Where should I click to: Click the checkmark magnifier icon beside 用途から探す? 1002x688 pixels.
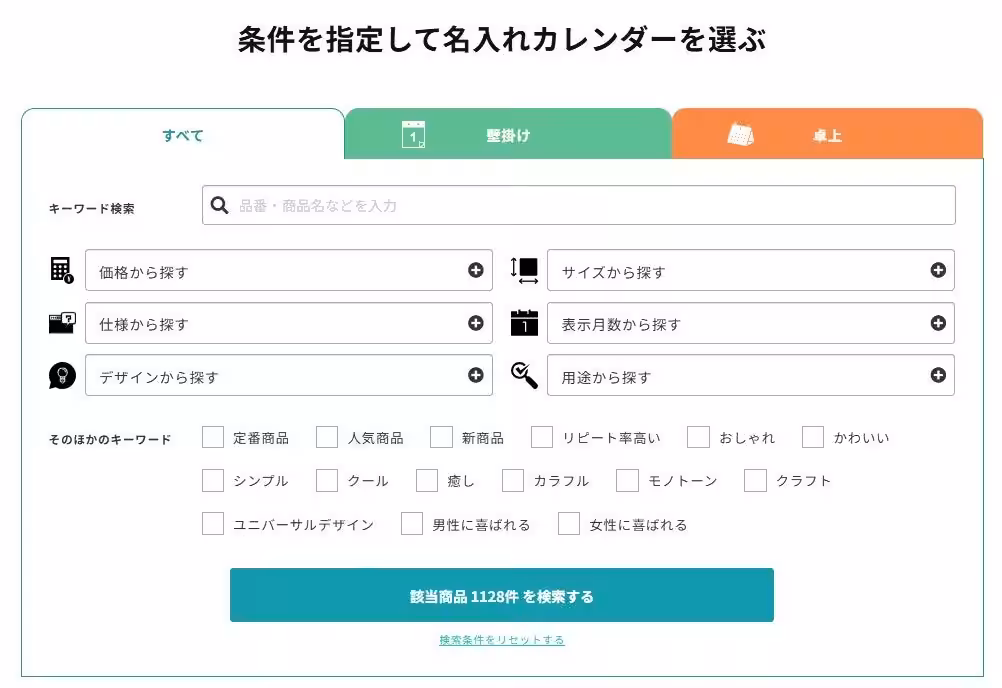[x=524, y=376]
